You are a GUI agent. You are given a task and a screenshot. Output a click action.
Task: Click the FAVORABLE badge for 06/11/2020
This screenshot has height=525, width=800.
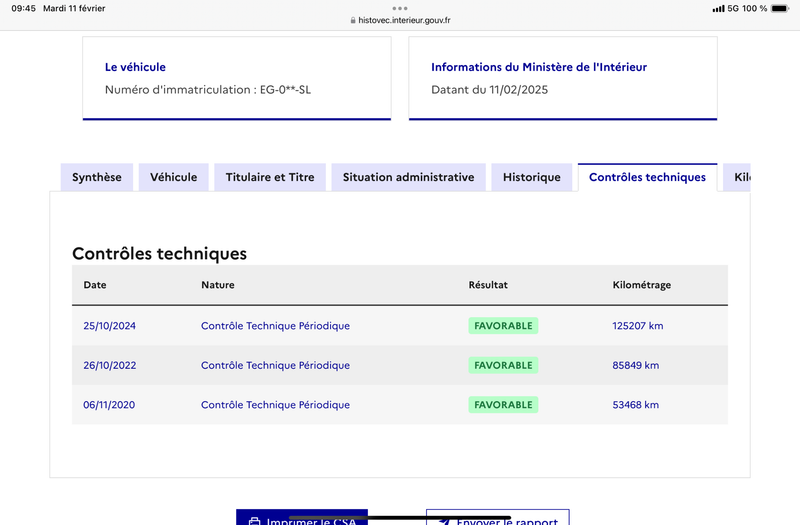click(x=503, y=405)
